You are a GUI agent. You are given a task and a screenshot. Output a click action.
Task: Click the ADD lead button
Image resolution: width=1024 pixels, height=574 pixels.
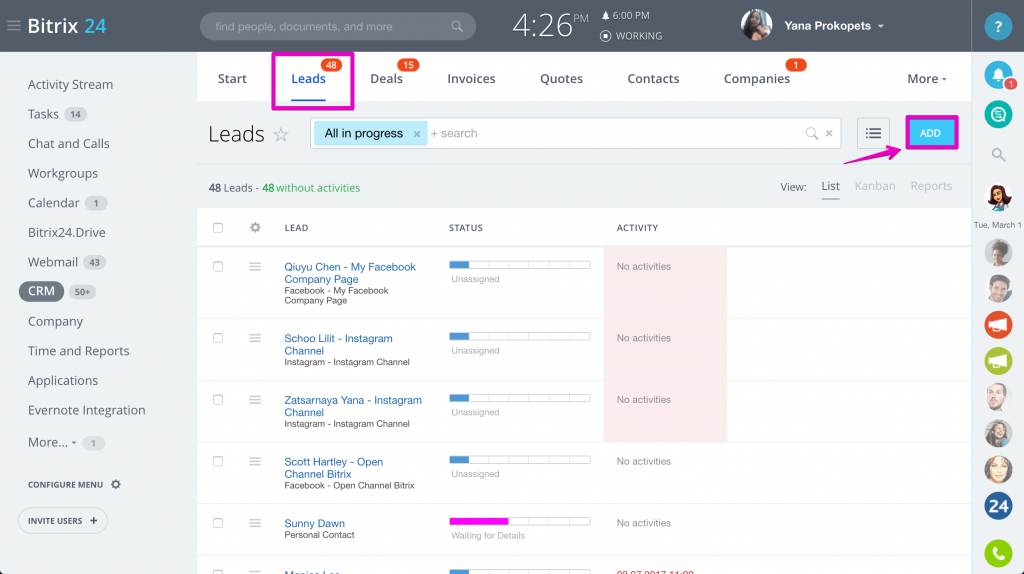point(930,133)
